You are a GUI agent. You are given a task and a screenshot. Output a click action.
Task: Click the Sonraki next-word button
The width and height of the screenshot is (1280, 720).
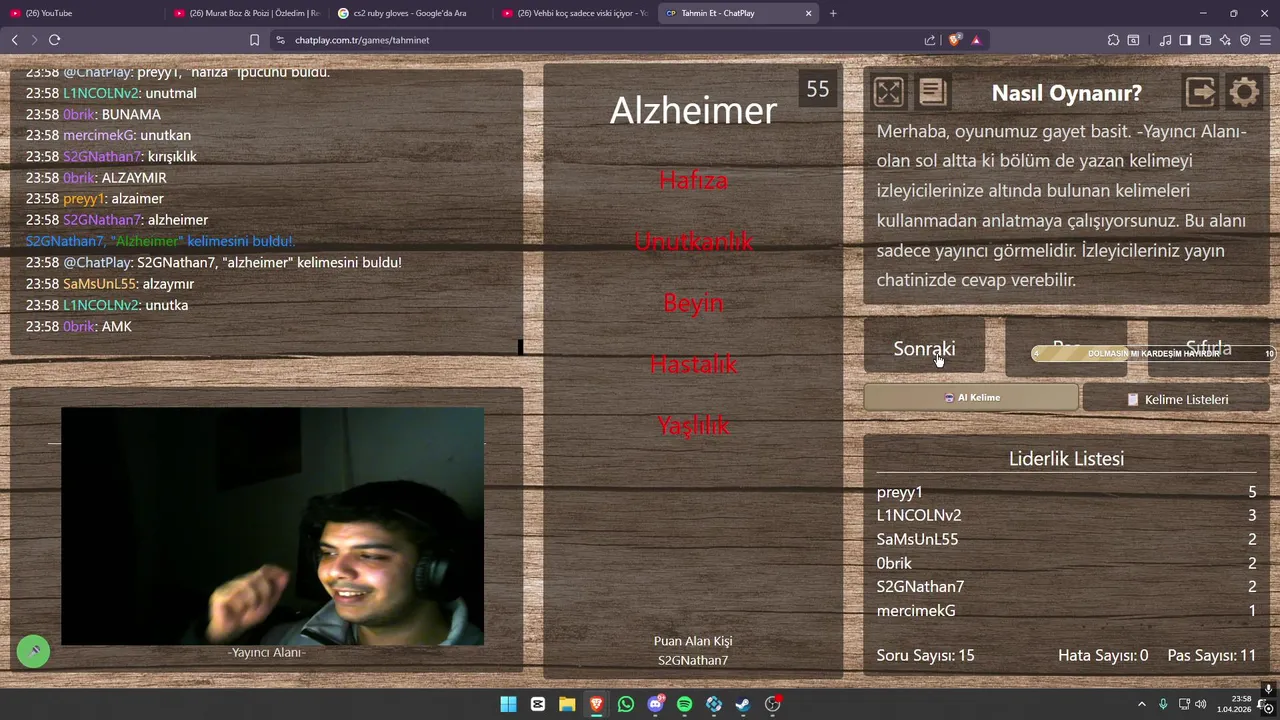[x=924, y=348]
